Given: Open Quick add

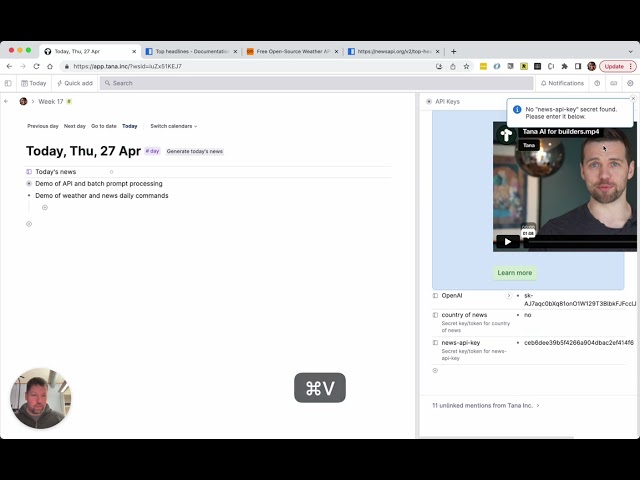Looking at the screenshot, I should [x=75, y=83].
